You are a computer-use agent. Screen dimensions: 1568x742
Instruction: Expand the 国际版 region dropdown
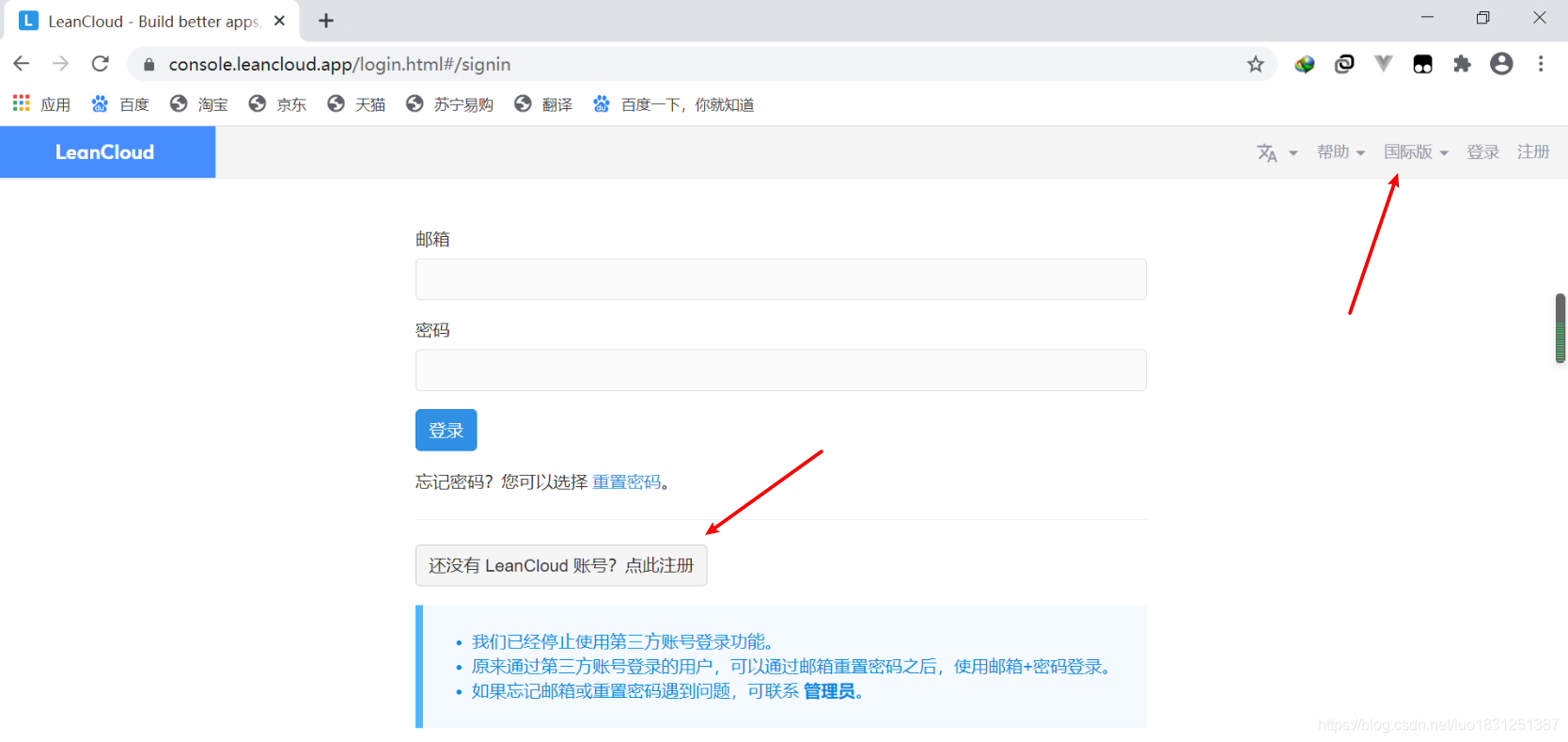click(1416, 152)
